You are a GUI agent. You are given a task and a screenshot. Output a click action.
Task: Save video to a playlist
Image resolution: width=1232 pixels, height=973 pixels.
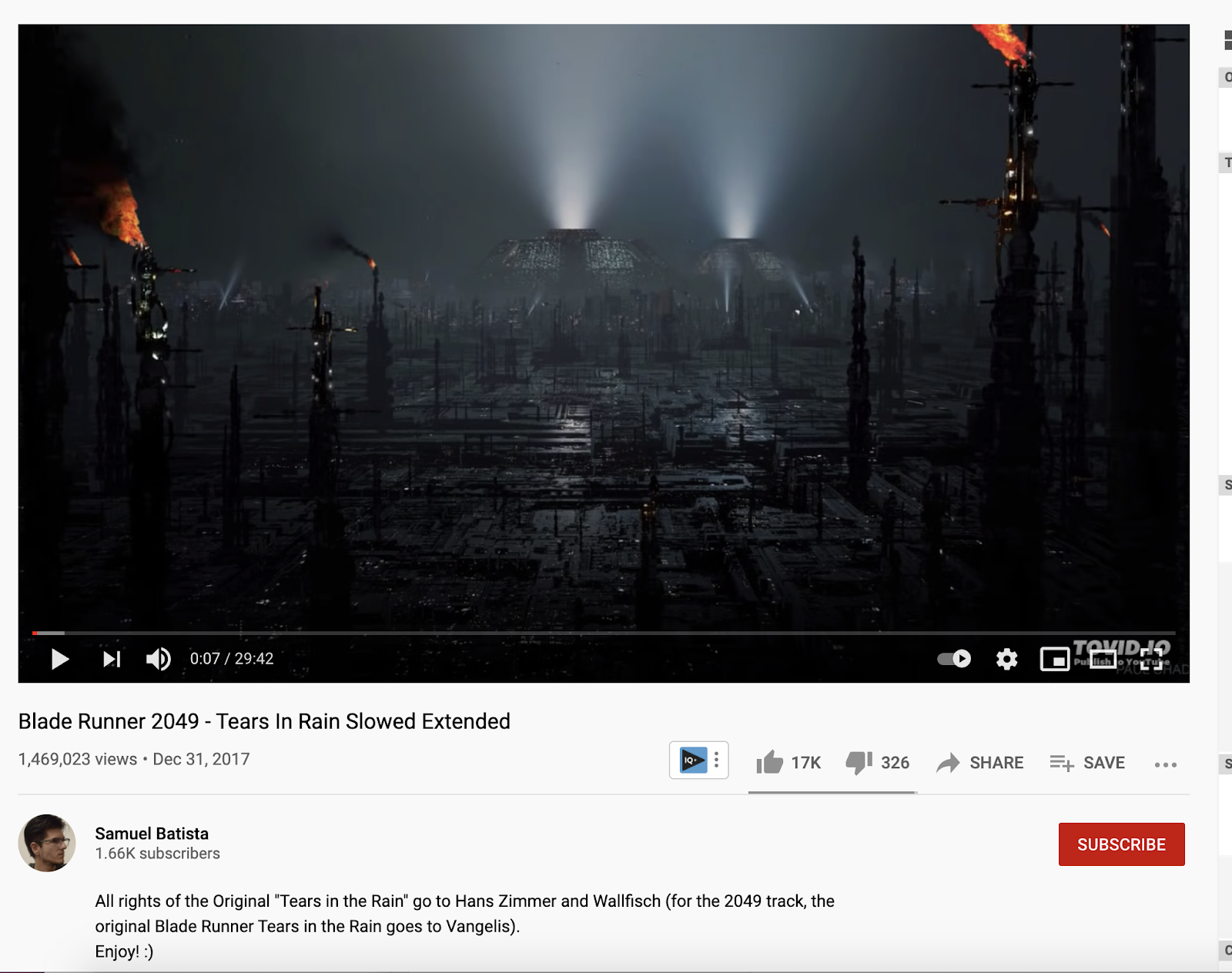(x=1087, y=763)
